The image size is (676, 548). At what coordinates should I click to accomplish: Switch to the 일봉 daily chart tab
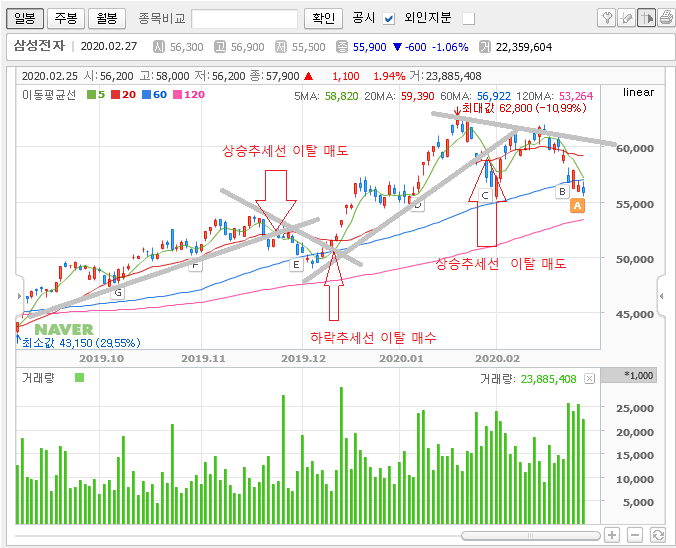point(25,19)
